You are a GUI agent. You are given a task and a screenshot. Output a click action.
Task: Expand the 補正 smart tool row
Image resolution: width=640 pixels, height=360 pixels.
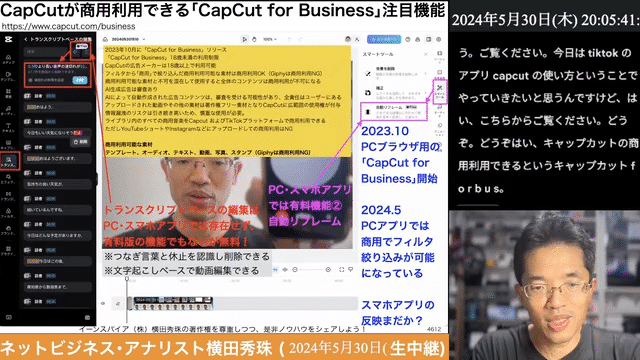point(395,92)
